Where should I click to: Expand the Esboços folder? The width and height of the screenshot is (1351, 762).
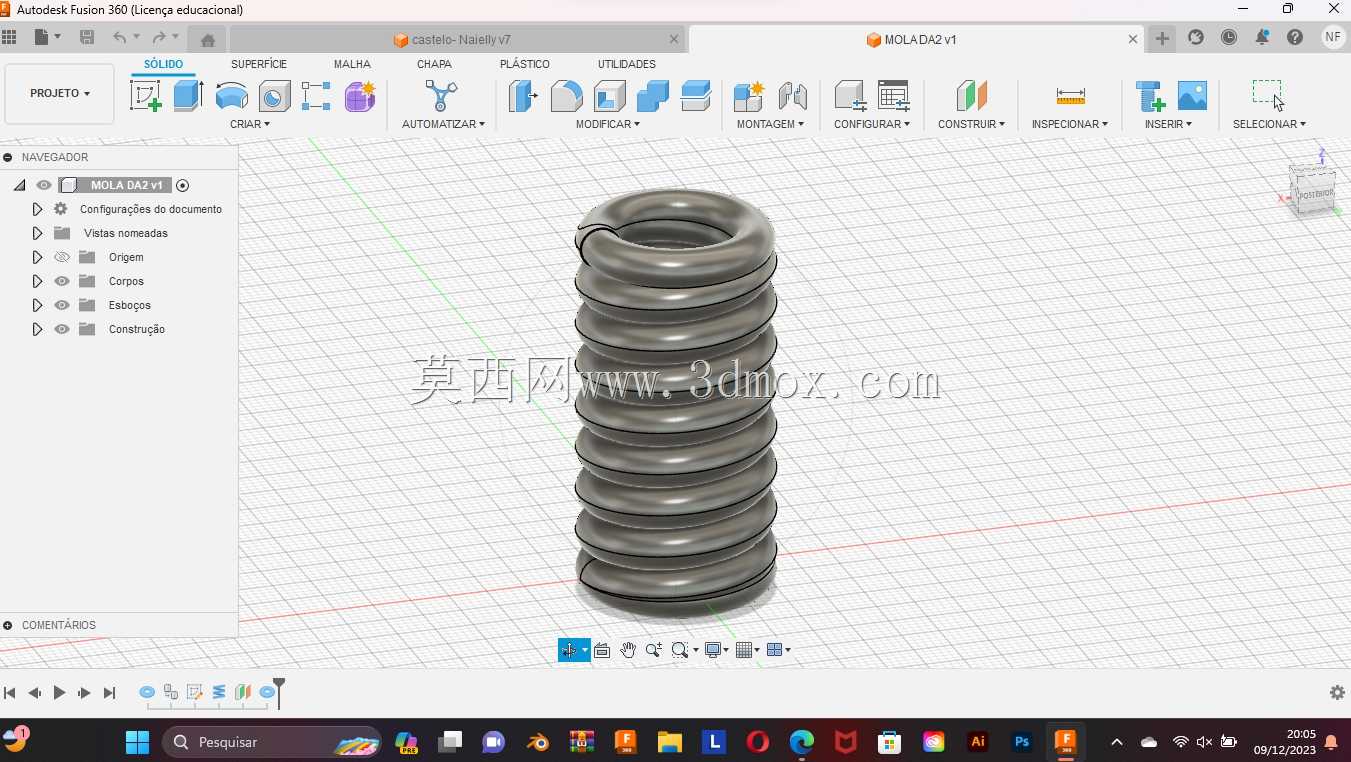click(37, 305)
